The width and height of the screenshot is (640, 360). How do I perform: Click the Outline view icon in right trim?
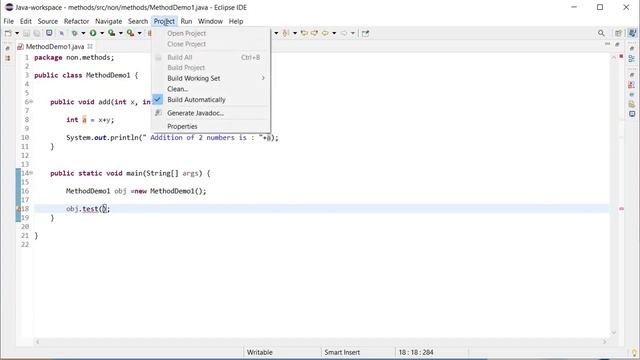(632, 58)
